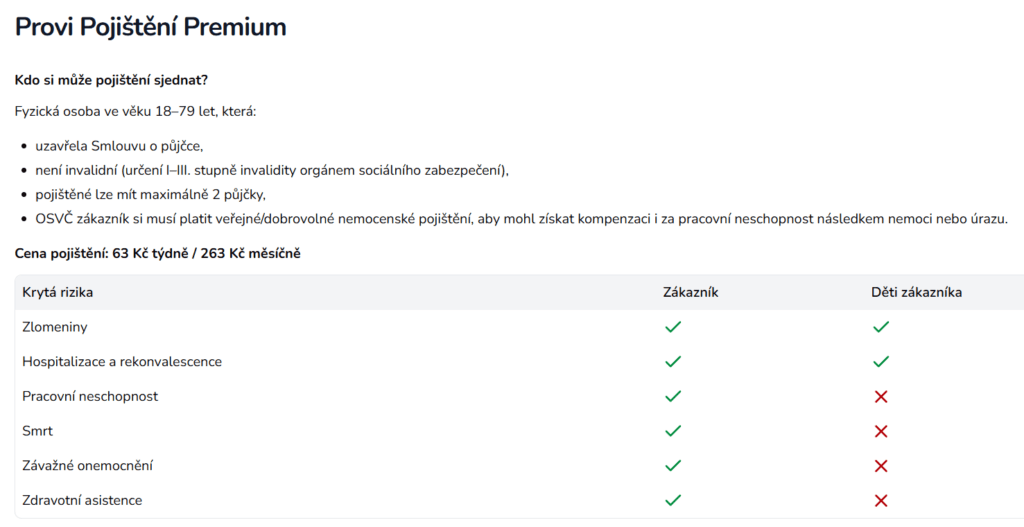1024x527 pixels.
Task: Click red cross for Závažné onemocnění row
Action: pyautogui.click(x=881, y=466)
